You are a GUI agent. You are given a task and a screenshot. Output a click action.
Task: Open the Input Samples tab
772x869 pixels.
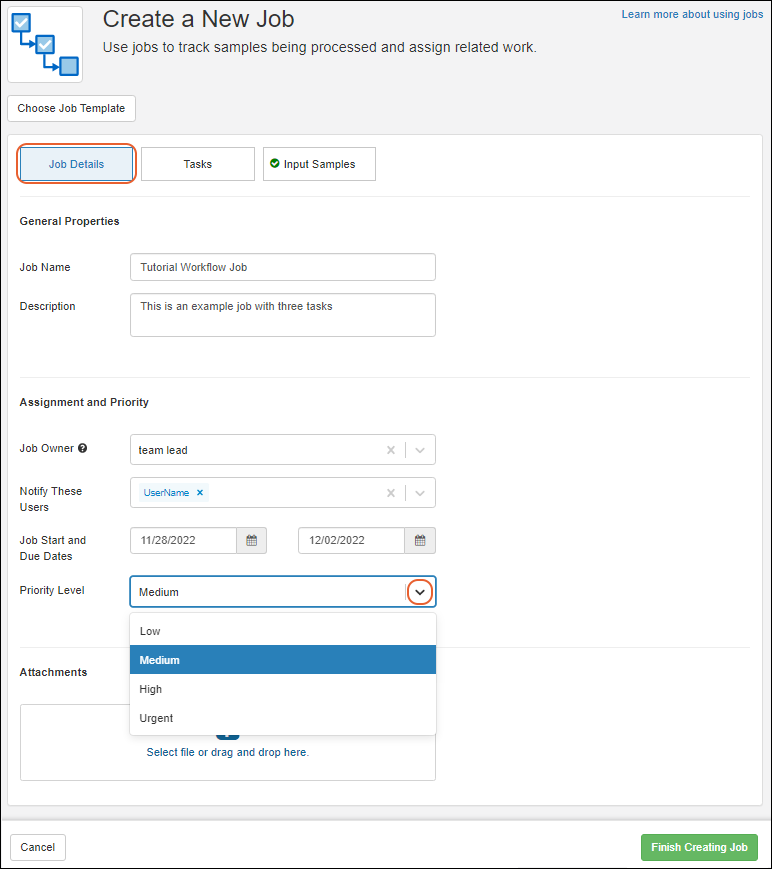(x=319, y=164)
